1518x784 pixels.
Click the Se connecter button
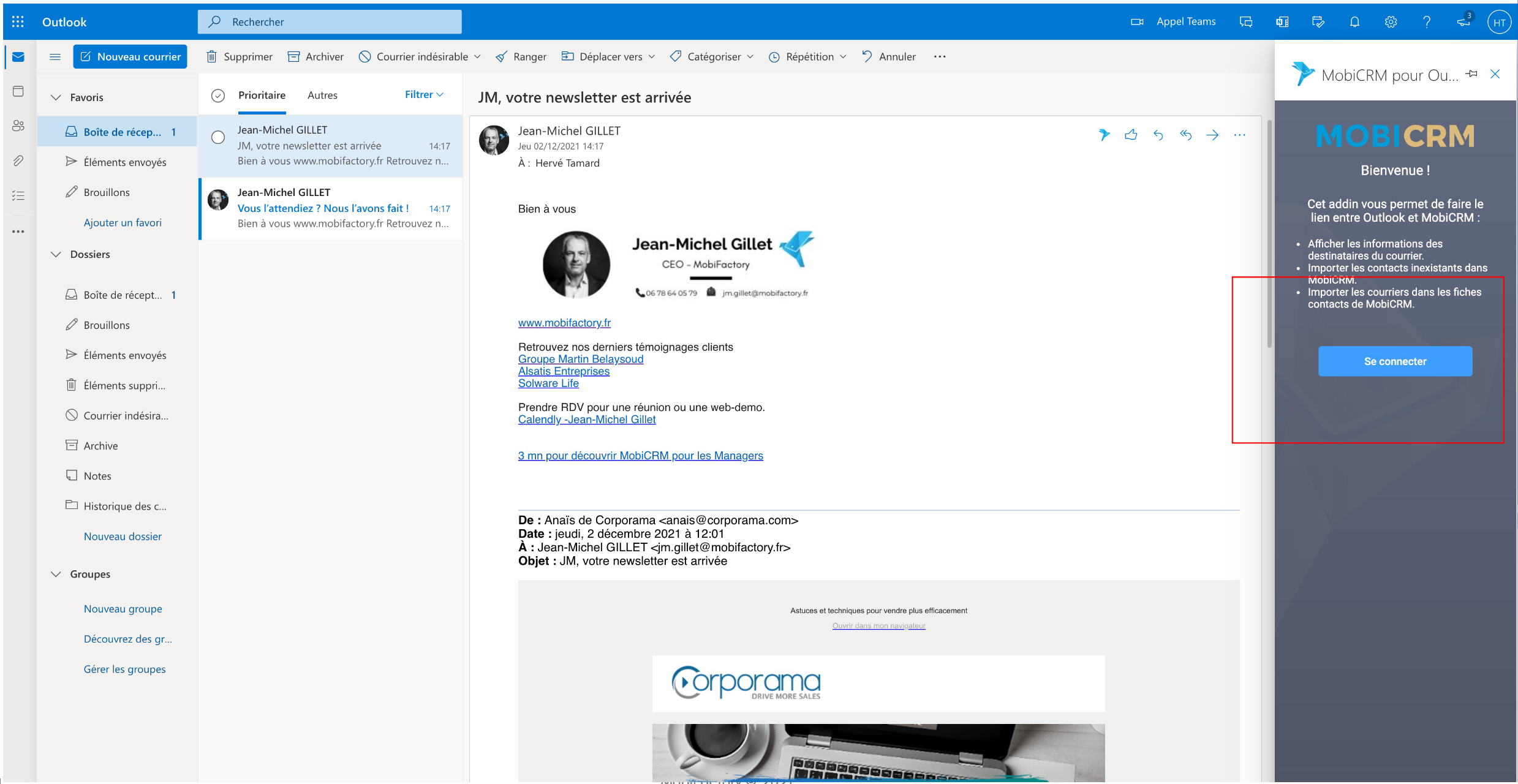(1395, 361)
